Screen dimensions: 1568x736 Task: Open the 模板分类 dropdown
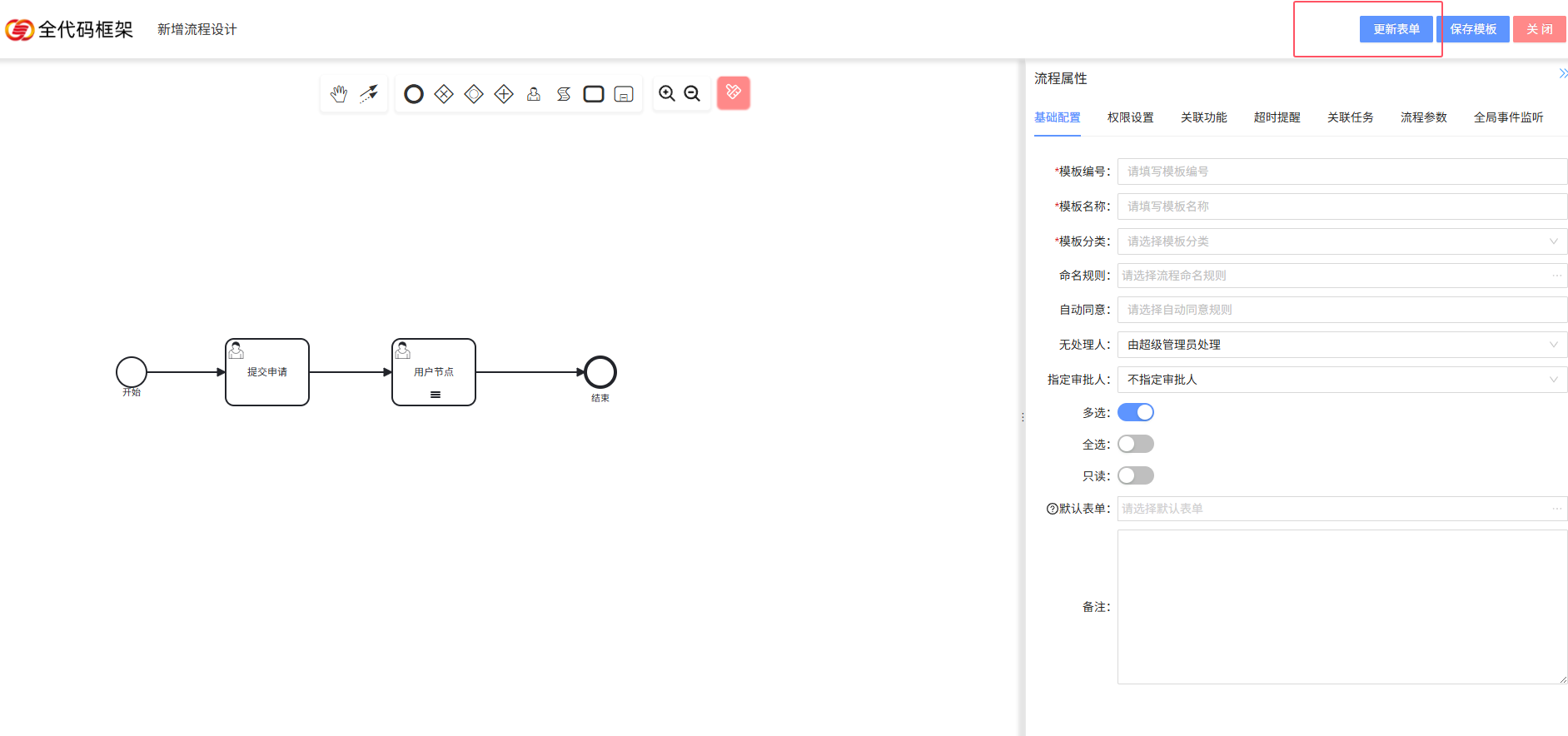(x=1341, y=241)
